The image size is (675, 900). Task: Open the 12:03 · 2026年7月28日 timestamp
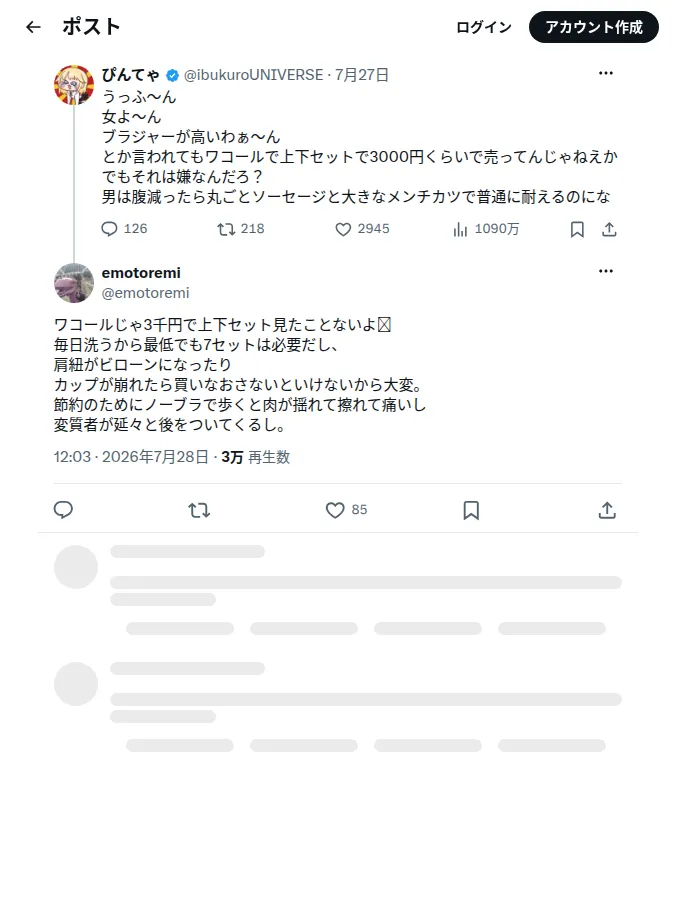click(131, 457)
